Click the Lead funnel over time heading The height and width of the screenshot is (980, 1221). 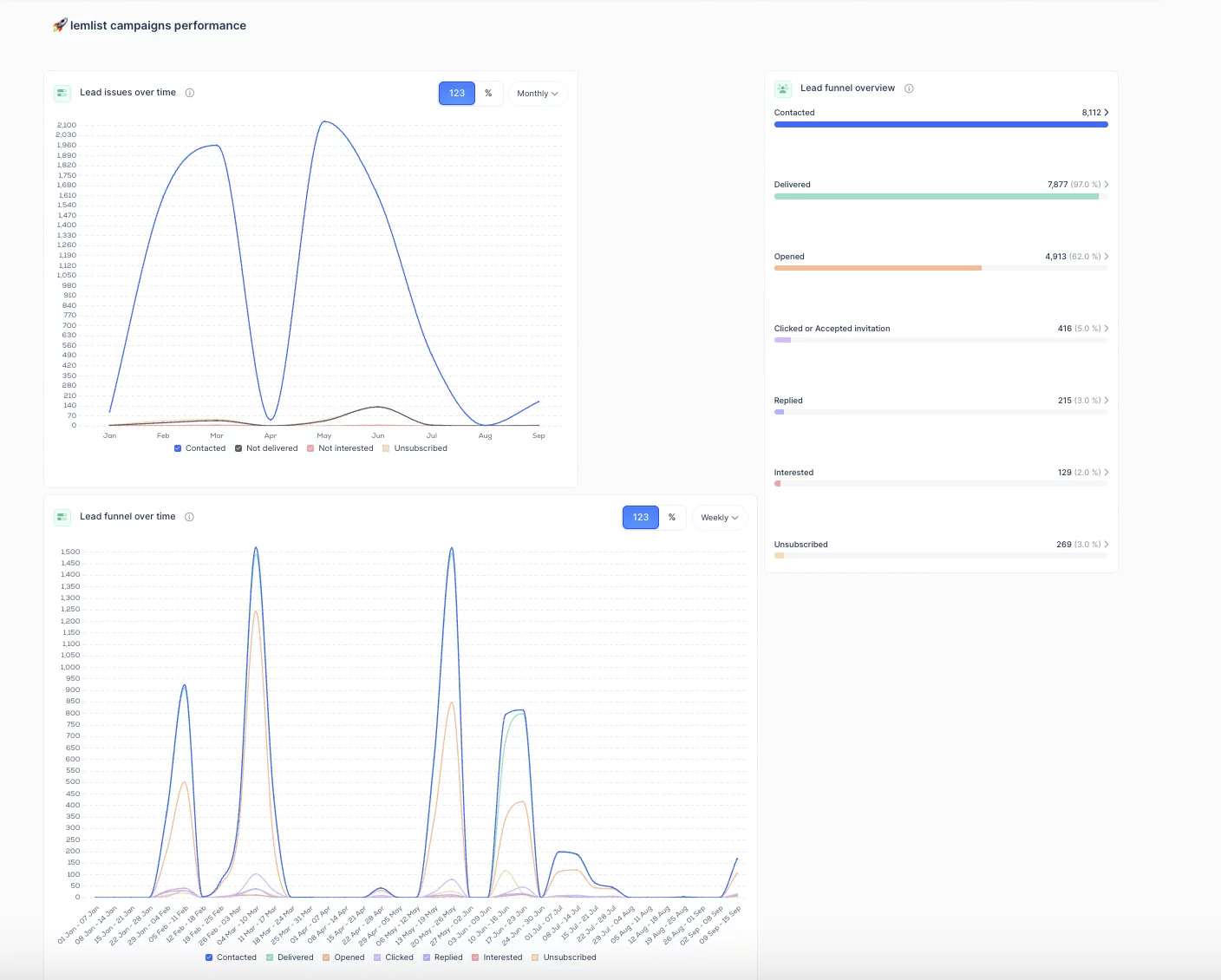[127, 517]
